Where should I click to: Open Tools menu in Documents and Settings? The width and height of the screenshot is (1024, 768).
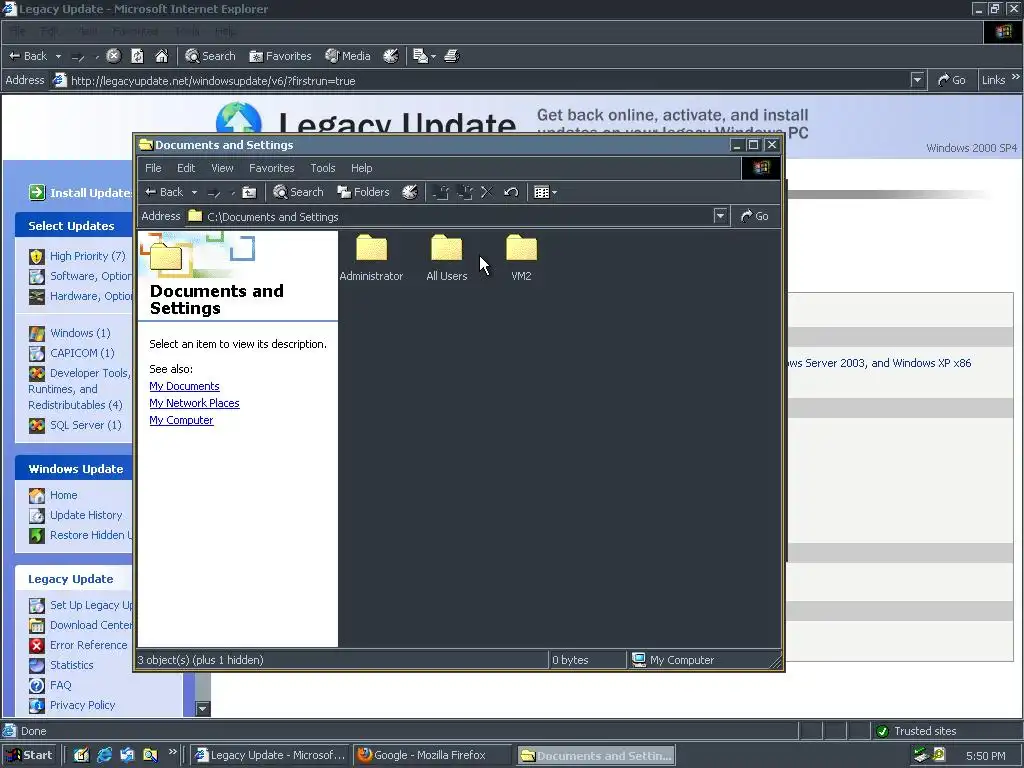[x=323, y=168]
